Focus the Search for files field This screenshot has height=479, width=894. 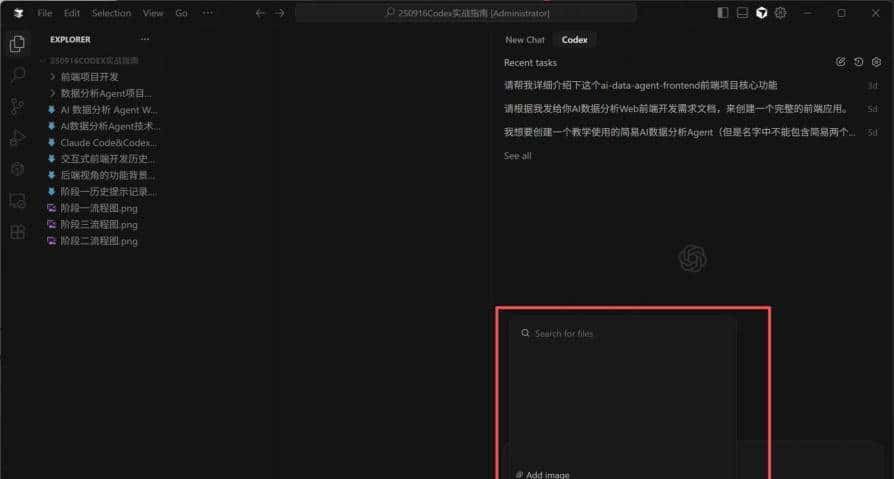click(622, 334)
